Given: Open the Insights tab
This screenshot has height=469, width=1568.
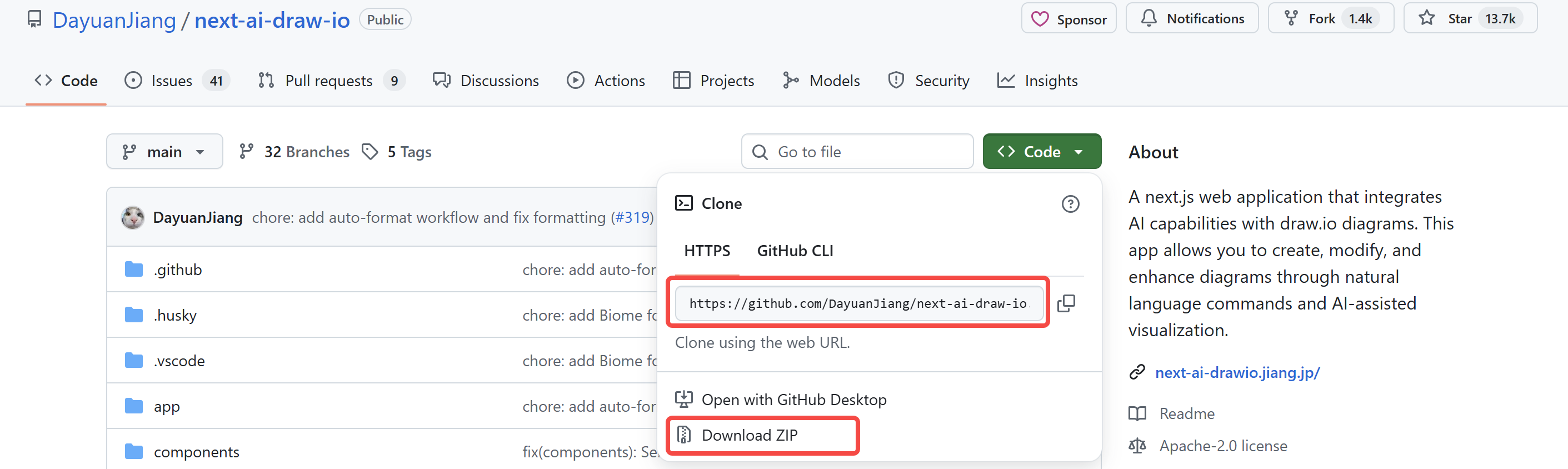Looking at the screenshot, I should 1037,81.
